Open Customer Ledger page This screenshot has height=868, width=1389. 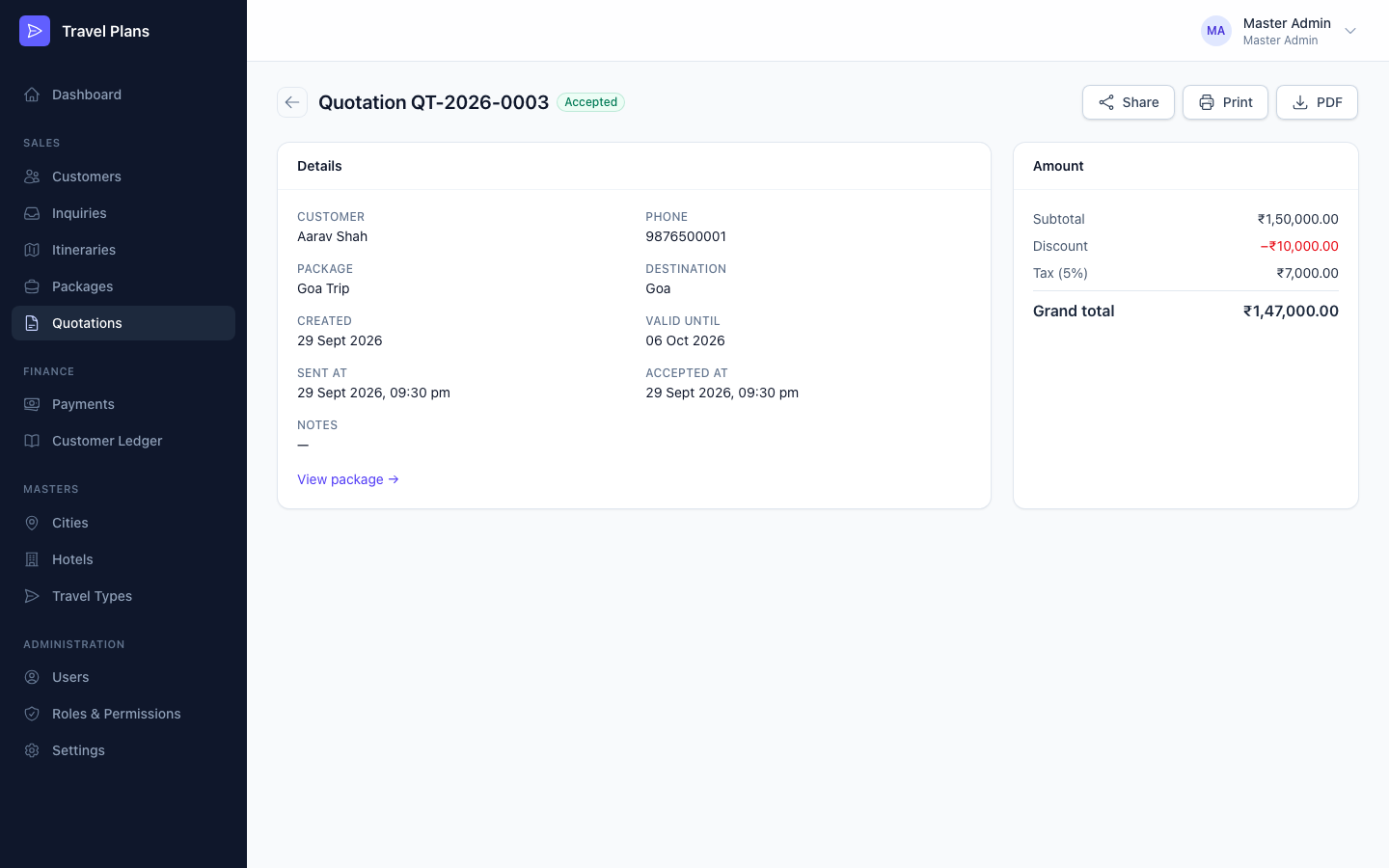[123, 441]
